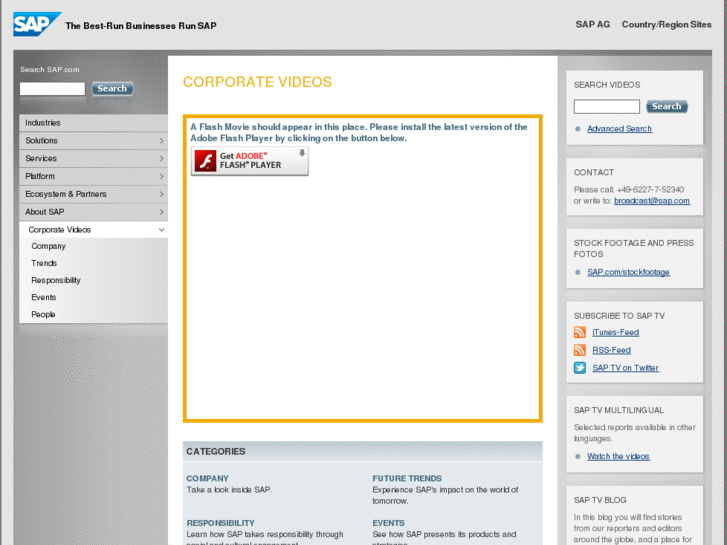This screenshot has height=545, width=727.
Task: Click the broadcast@sap.com email link
Action: tap(652, 201)
